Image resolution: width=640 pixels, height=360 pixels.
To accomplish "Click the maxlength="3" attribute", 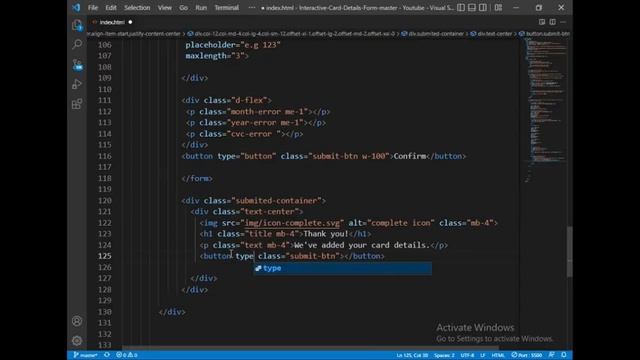I will (x=215, y=56).
